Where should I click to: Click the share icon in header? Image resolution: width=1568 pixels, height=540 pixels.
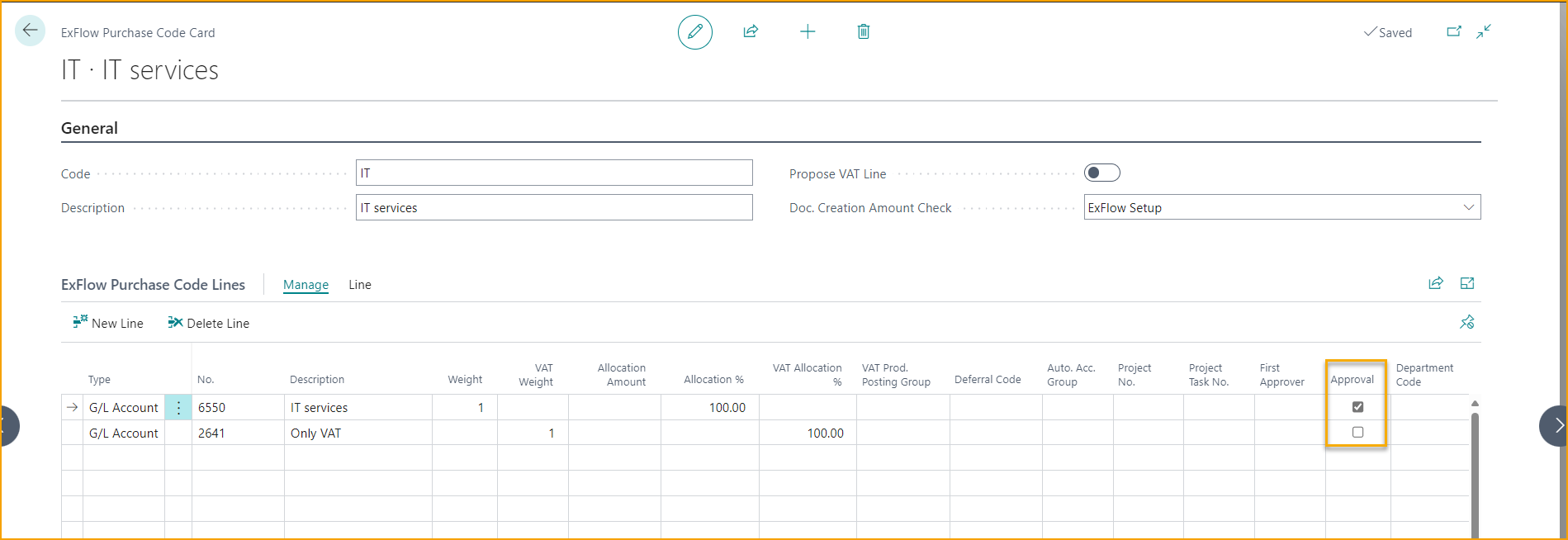[x=751, y=31]
